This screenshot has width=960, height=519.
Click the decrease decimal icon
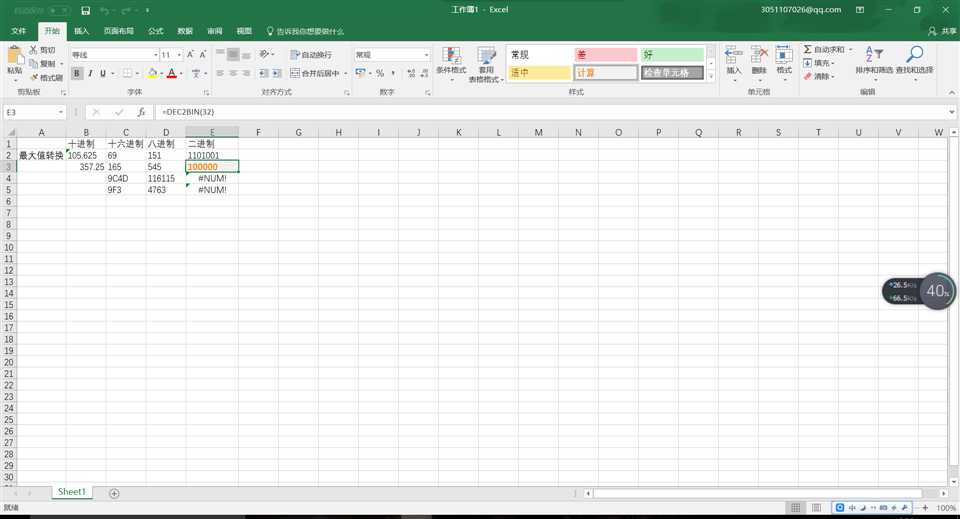pos(424,73)
